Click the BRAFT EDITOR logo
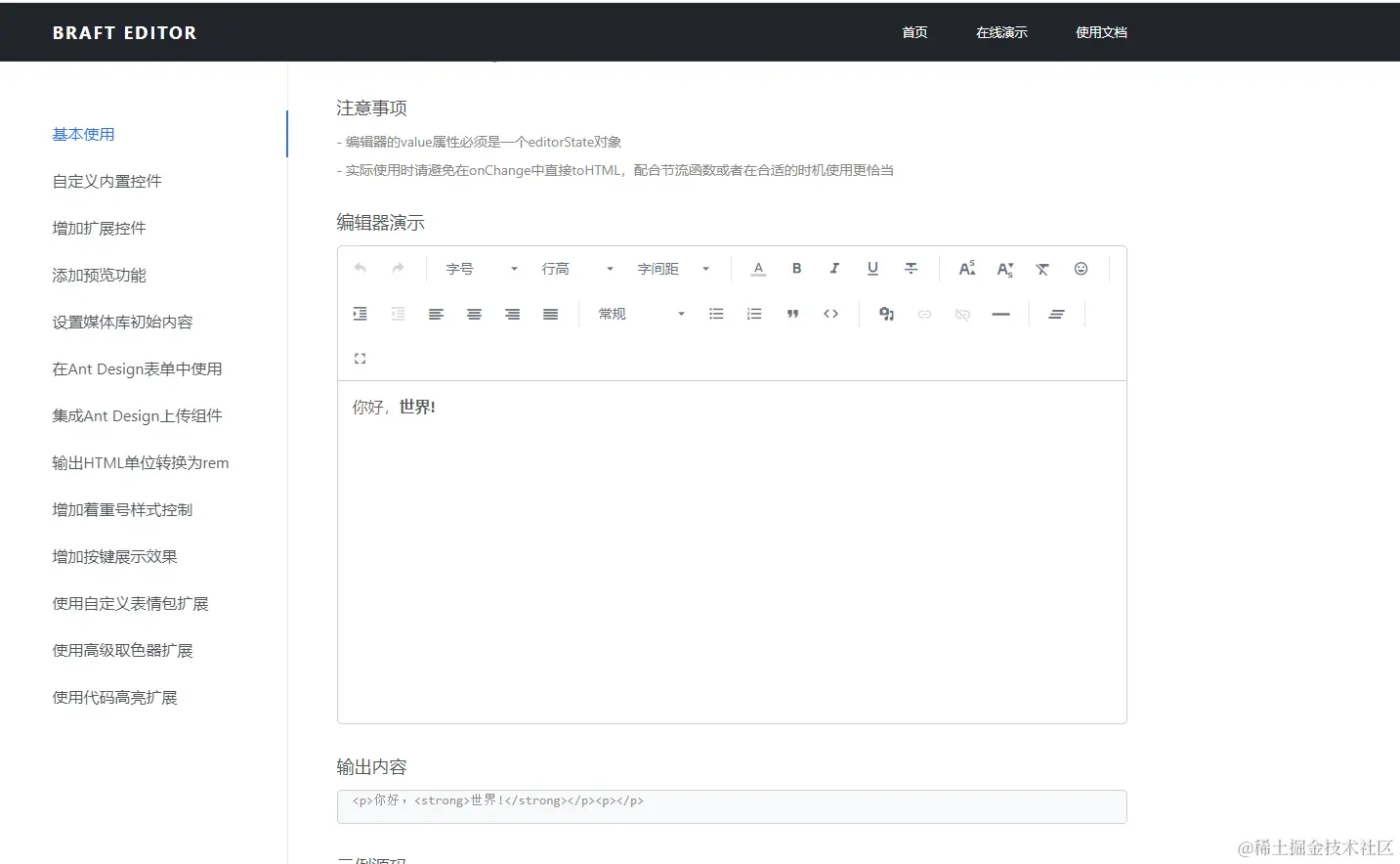1400x864 pixels. pos(124,32)
